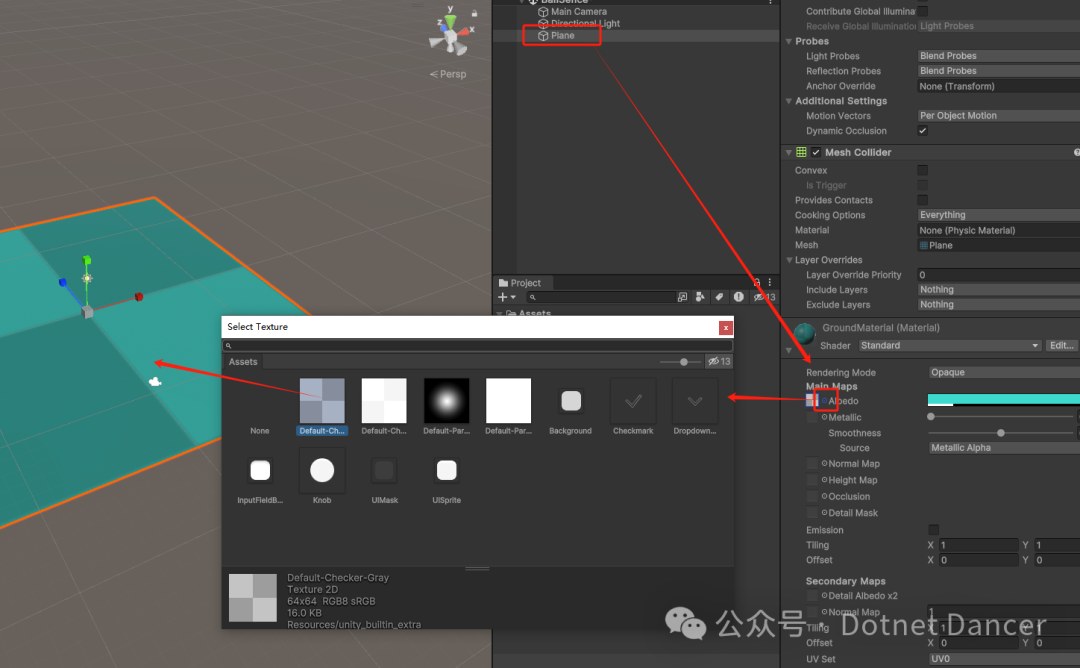Image resolution: width=1080 pixels, height=668 pixels.
Task: Select the DropdownArrow texture
Action: (695, 406)
